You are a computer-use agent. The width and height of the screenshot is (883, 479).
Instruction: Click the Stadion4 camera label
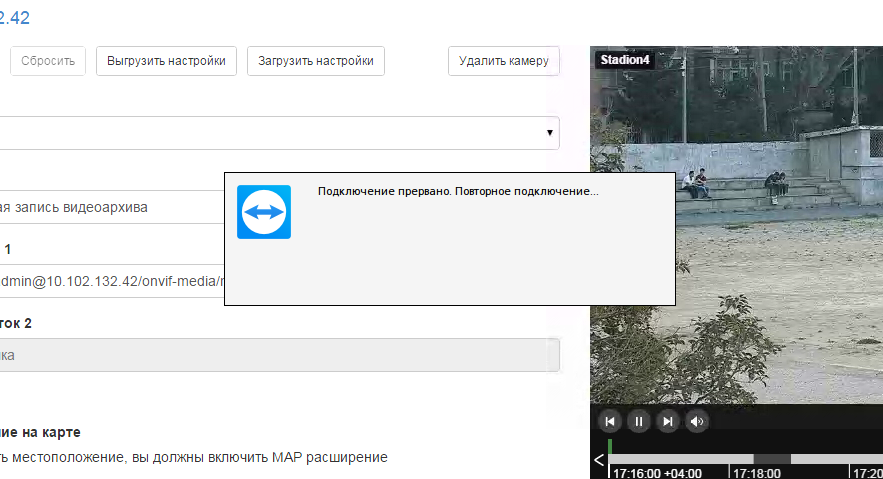click(x=625, y=60)
